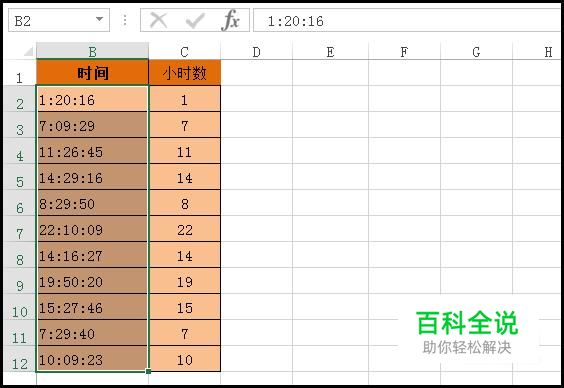Select column F header
Viewport: 564px width, 388px height.
point(404,51)
